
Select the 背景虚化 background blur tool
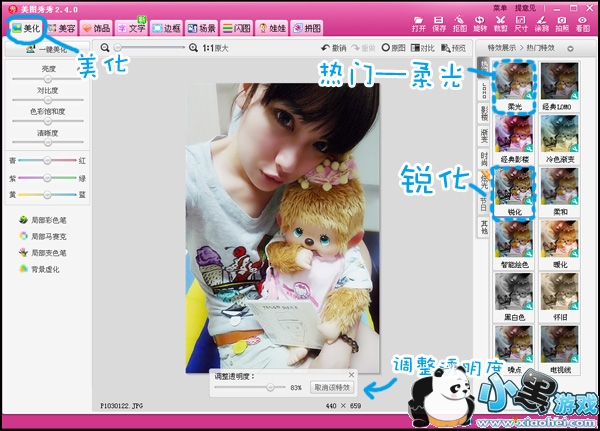point(39,269)
